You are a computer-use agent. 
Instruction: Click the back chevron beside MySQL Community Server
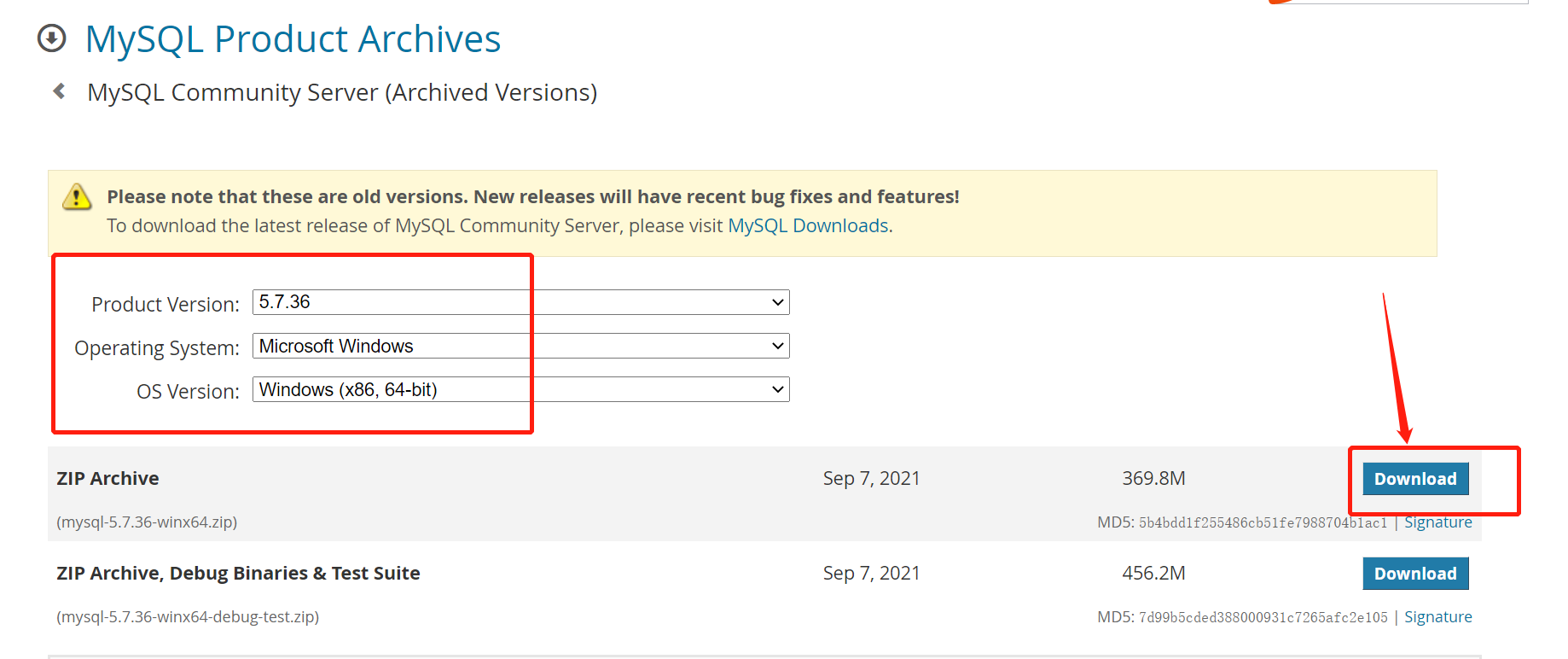tap(59, 90)
